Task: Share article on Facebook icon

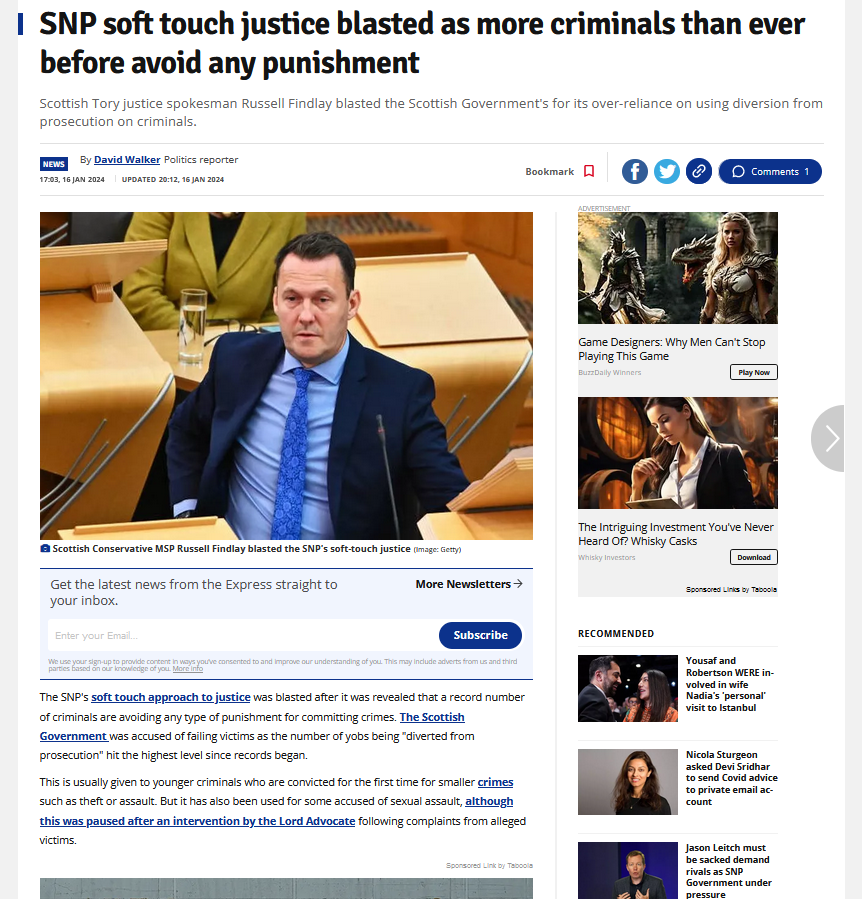Action: (x=634, y=171)
